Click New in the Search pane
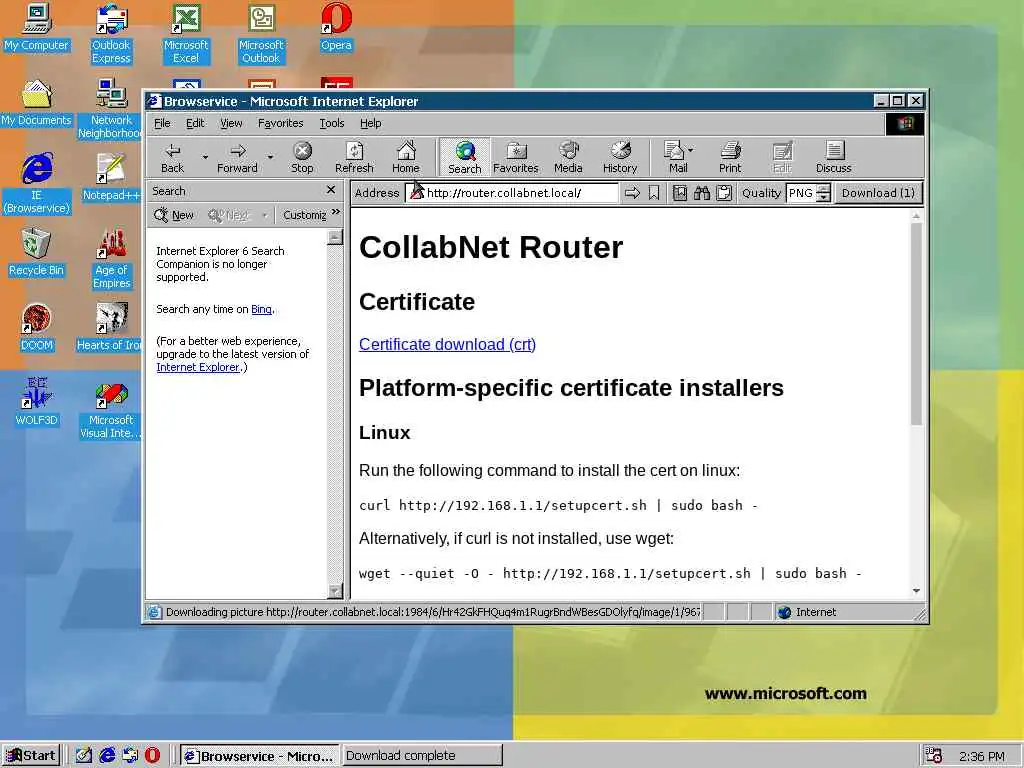Viewport: 1024px width, 768px height. point(174,215)
